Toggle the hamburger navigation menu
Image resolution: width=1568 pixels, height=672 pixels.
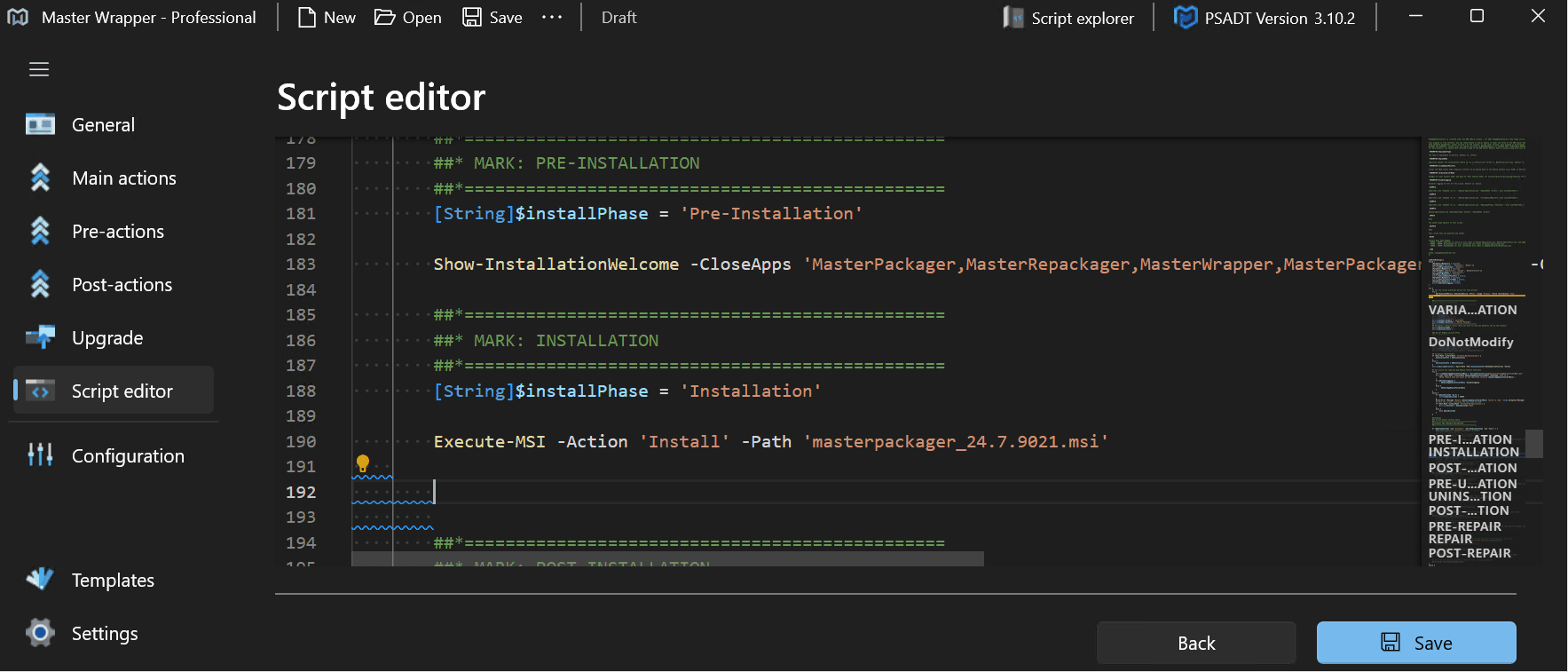[39, 69]
